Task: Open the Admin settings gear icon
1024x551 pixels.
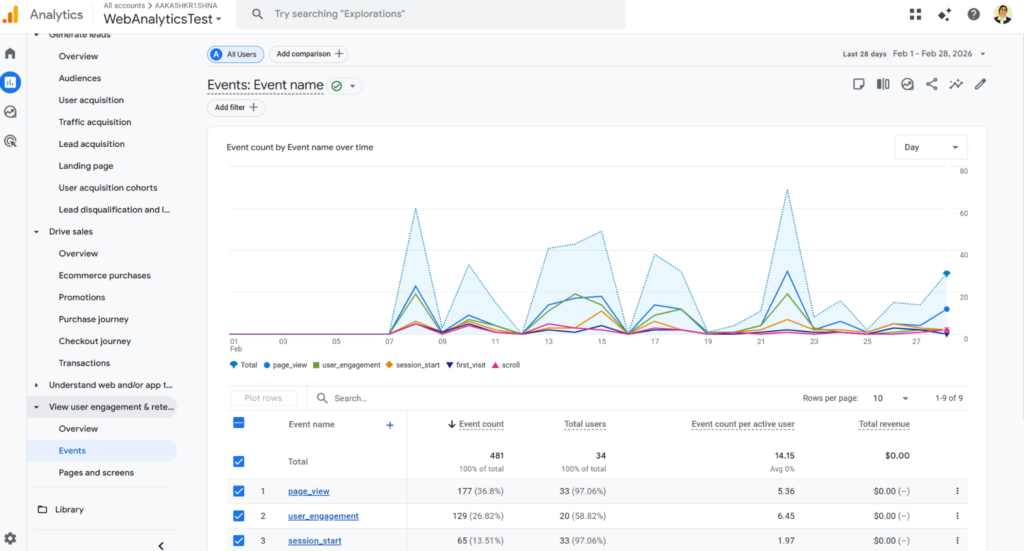Action: click(x=11, y=538)
